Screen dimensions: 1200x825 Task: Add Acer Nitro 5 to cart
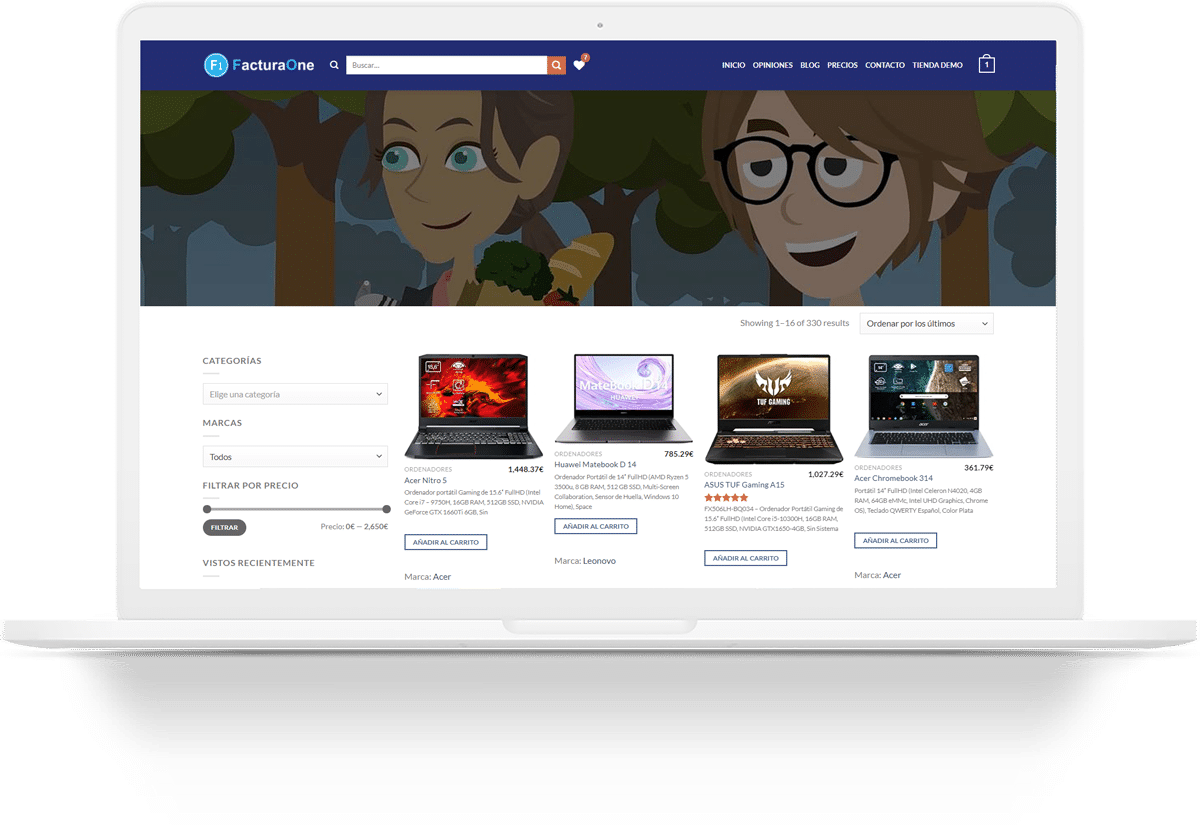point(446,542)
